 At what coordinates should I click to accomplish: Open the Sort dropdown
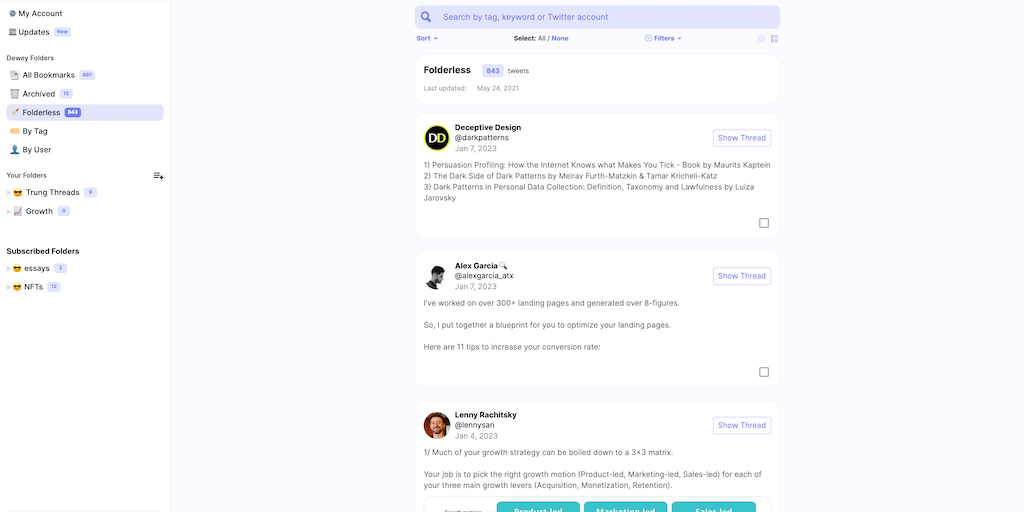427,39
